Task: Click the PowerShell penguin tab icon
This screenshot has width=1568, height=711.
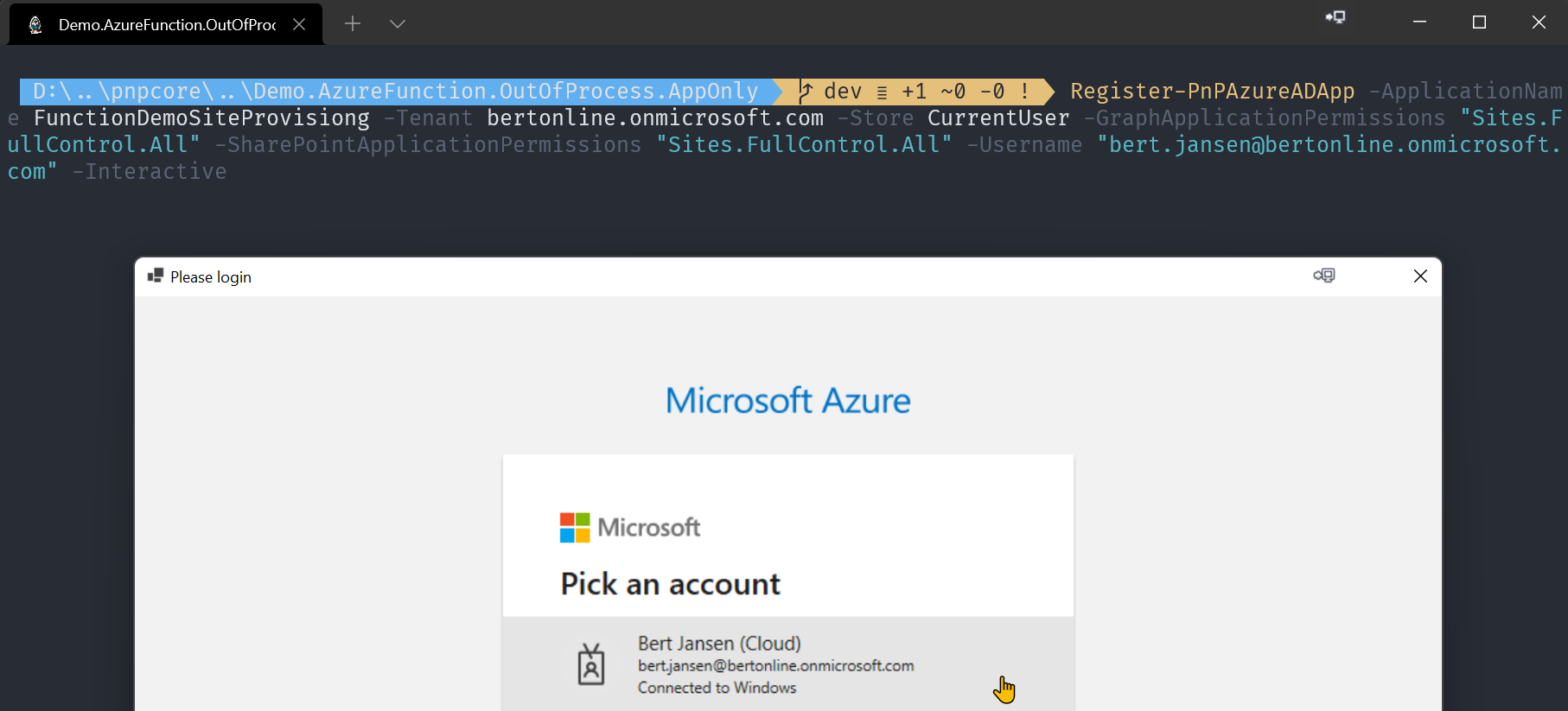Action: 35,24
